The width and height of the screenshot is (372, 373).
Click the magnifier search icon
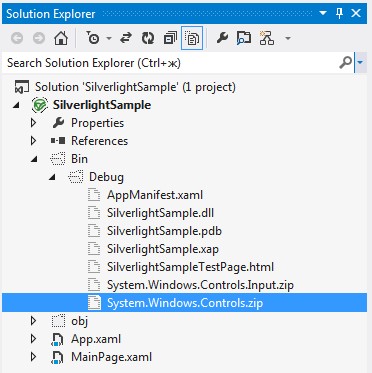(x=345, y=62)
